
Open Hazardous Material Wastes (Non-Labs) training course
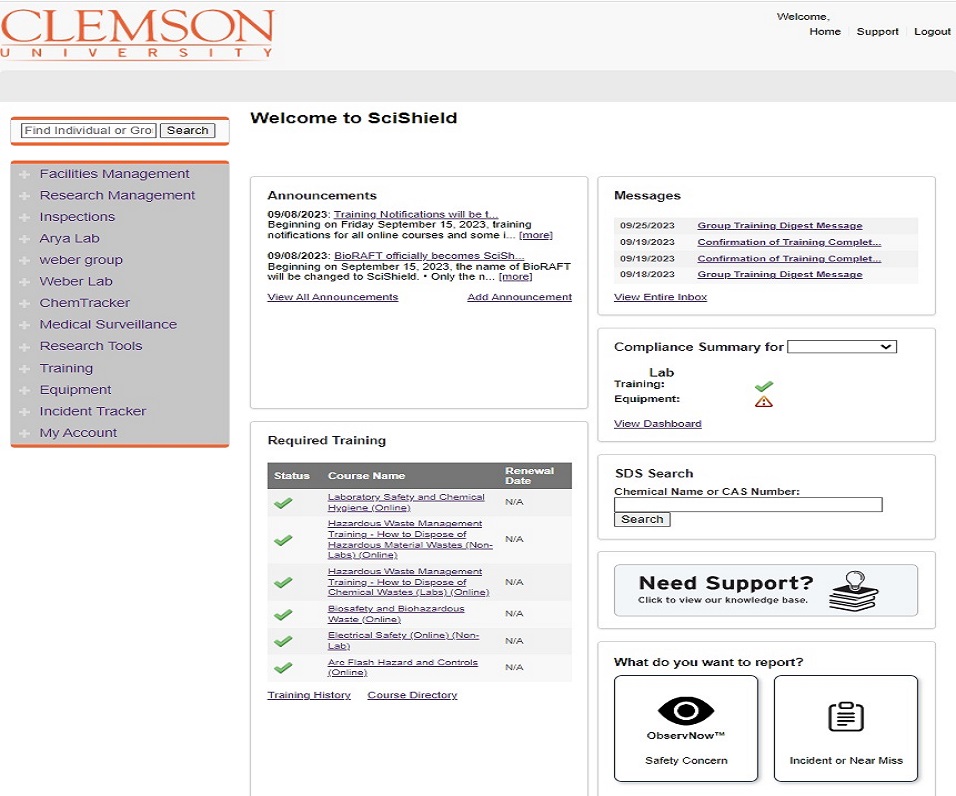410,539
